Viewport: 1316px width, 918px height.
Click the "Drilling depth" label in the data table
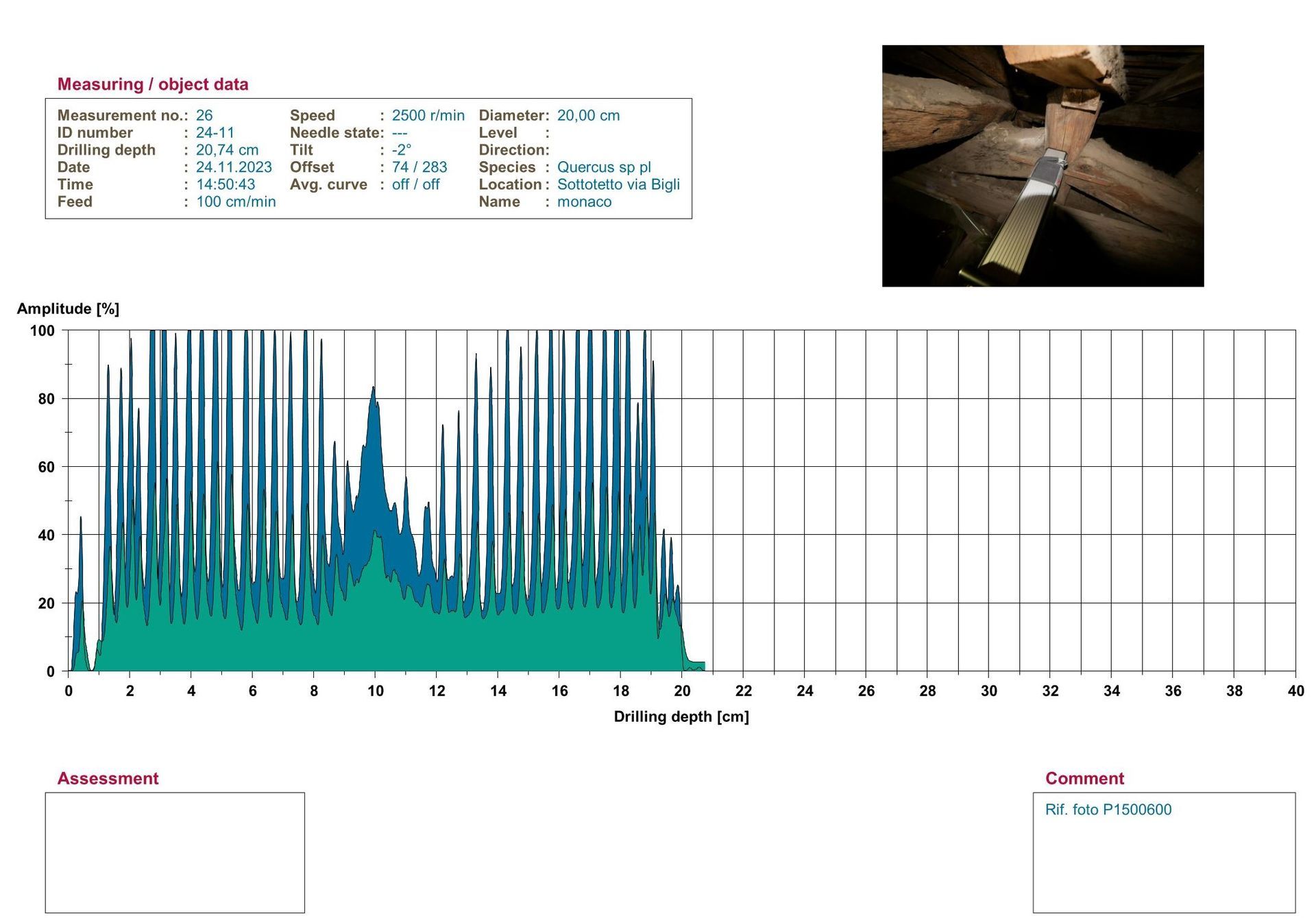106,149
